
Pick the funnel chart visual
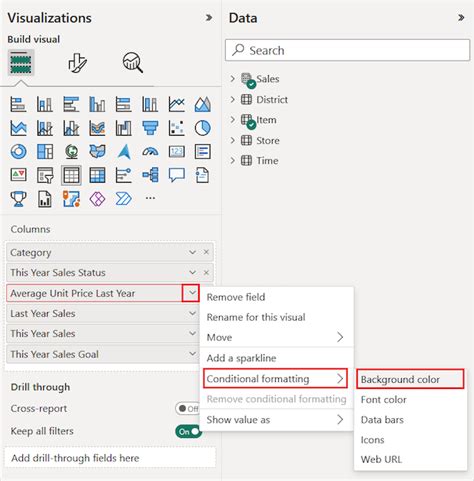pyautogui.click(x=150, y=128)
